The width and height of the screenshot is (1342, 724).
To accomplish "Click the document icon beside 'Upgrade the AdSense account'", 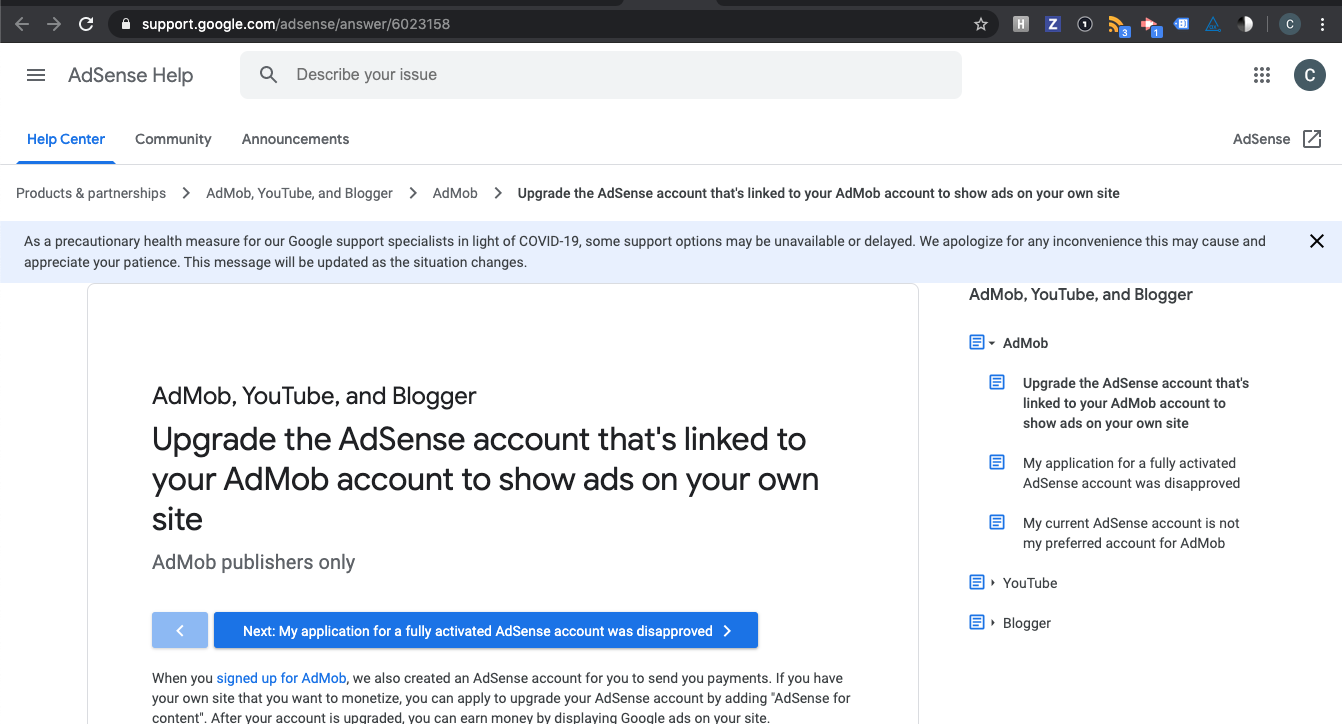I will click(997, 382).
